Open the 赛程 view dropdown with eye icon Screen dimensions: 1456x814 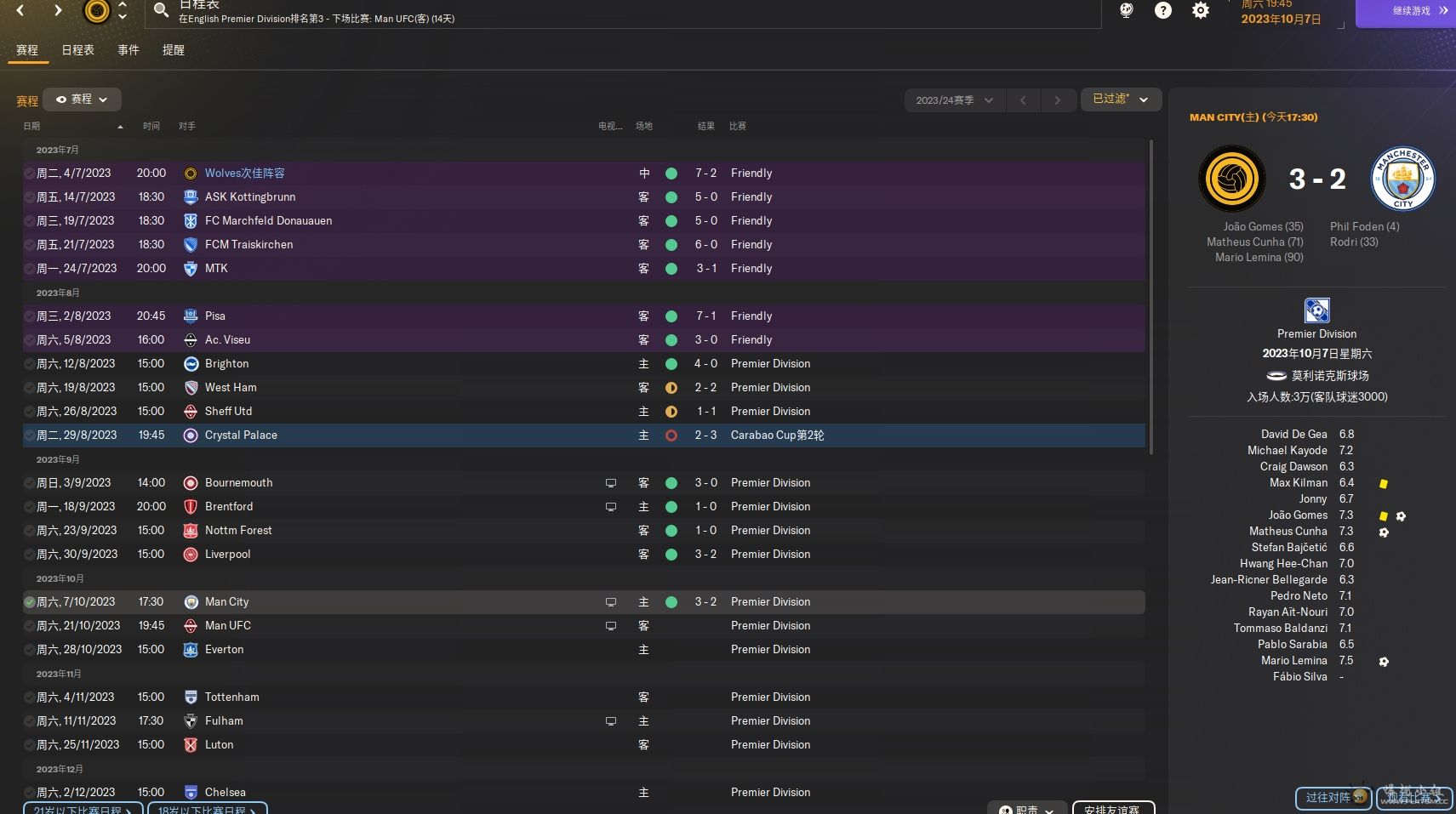[82, 100]
